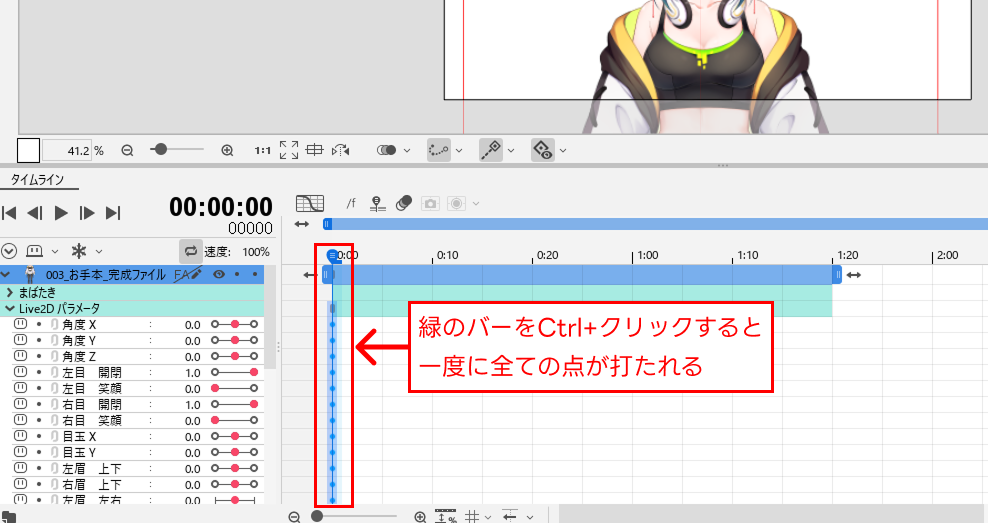Toggle the onion skin overlay icon

tap(386, 150)
